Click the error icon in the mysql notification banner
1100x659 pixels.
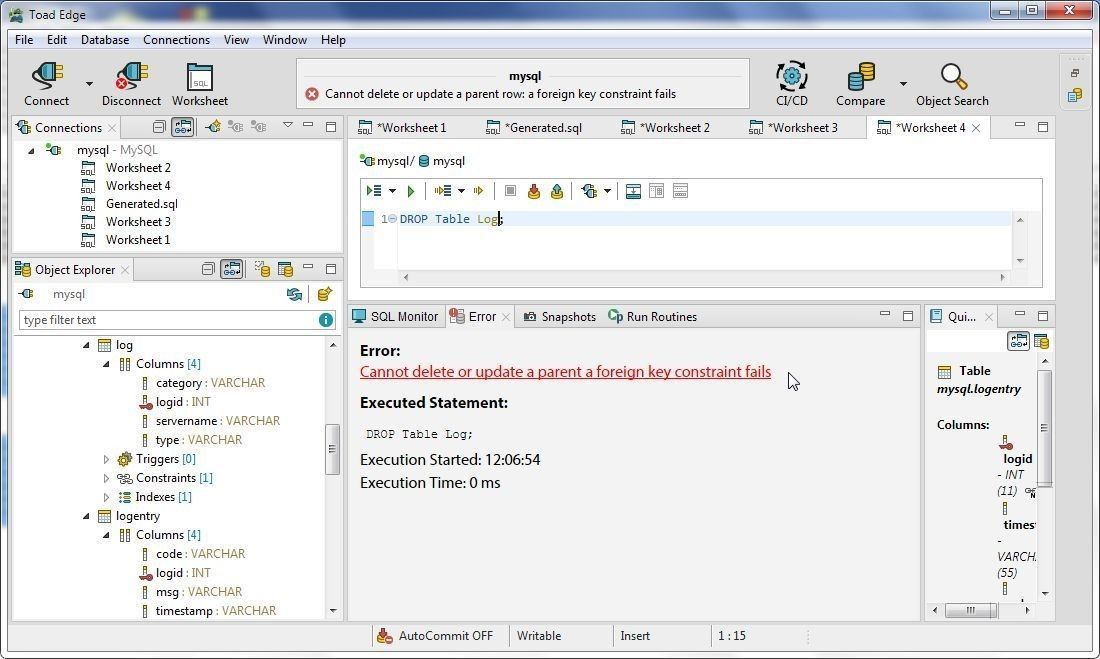[x=312, y=94]
